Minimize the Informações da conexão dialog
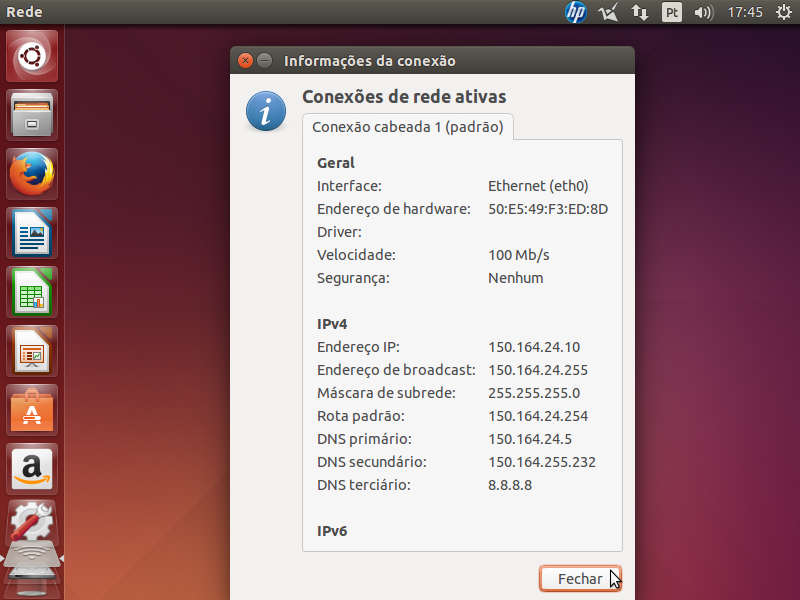This screenshot has height=600, width=800. (265, 61)
